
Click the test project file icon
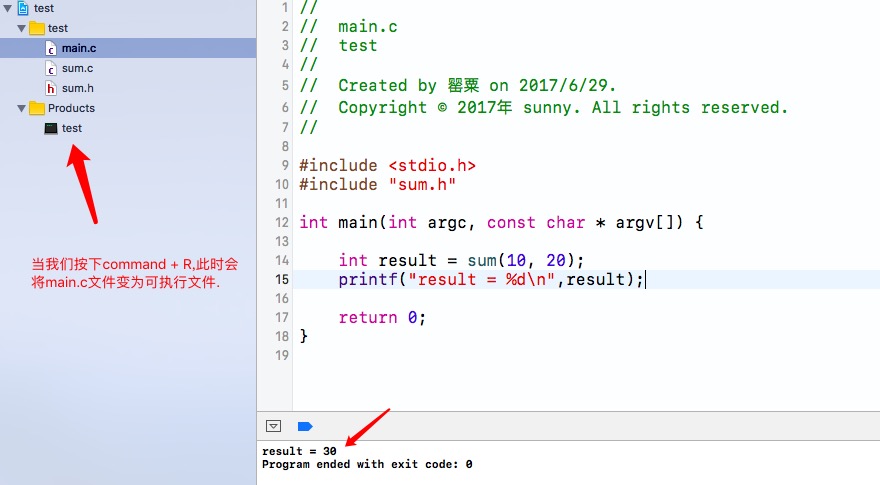[x=23, y=8]
